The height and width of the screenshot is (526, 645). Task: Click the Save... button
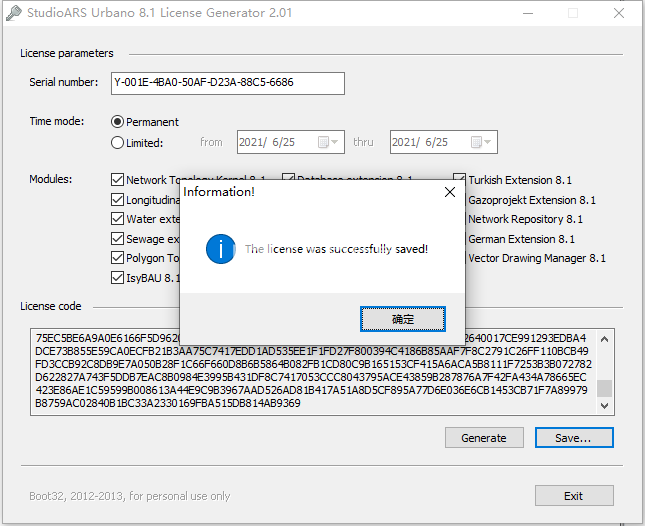[x=574, y=438]
